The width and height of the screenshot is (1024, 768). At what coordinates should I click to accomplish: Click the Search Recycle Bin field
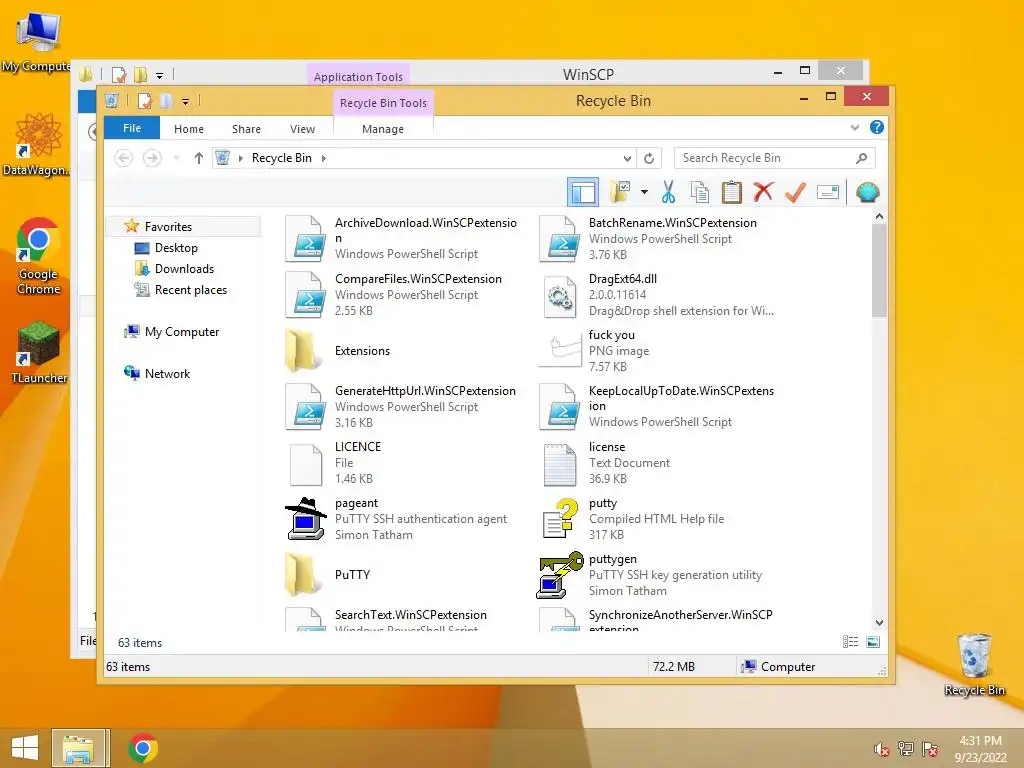point(775,158)
